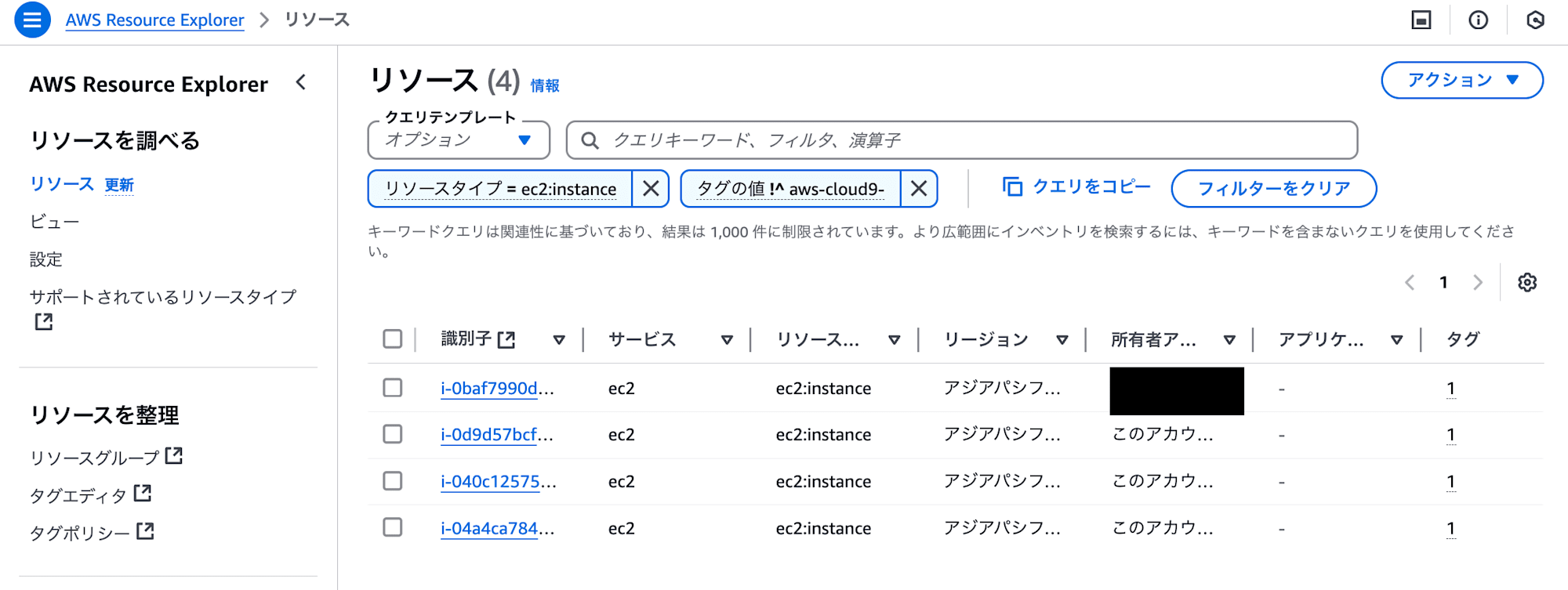The image size is (1568, 590).
Task: Click tag count 1 in i-0baf7990d row
Action: click(1450, 388)
